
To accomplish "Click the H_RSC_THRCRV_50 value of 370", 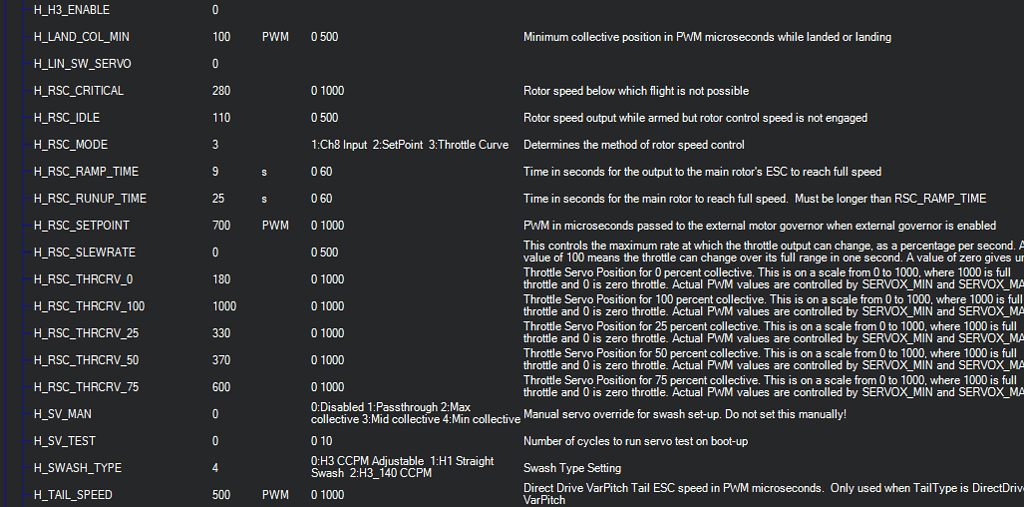I will [221, 360].
